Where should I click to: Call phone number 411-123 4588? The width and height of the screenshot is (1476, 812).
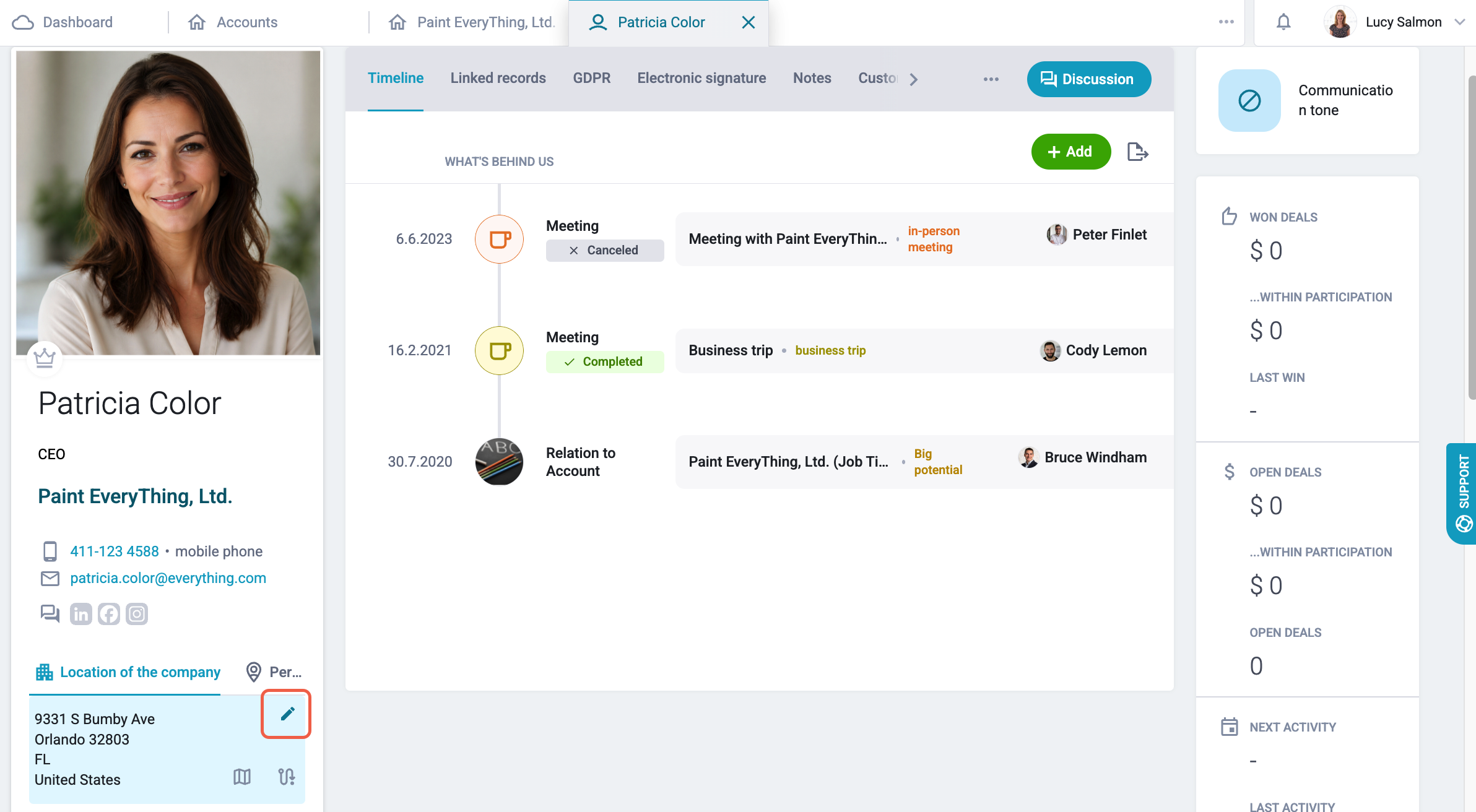coord(115,551)
